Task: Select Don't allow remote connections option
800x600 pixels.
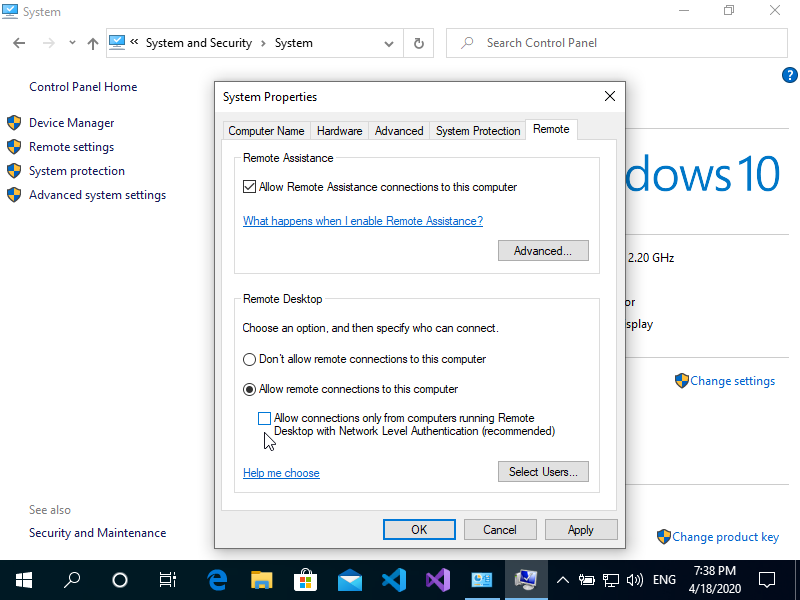Action: pos(250,359)
